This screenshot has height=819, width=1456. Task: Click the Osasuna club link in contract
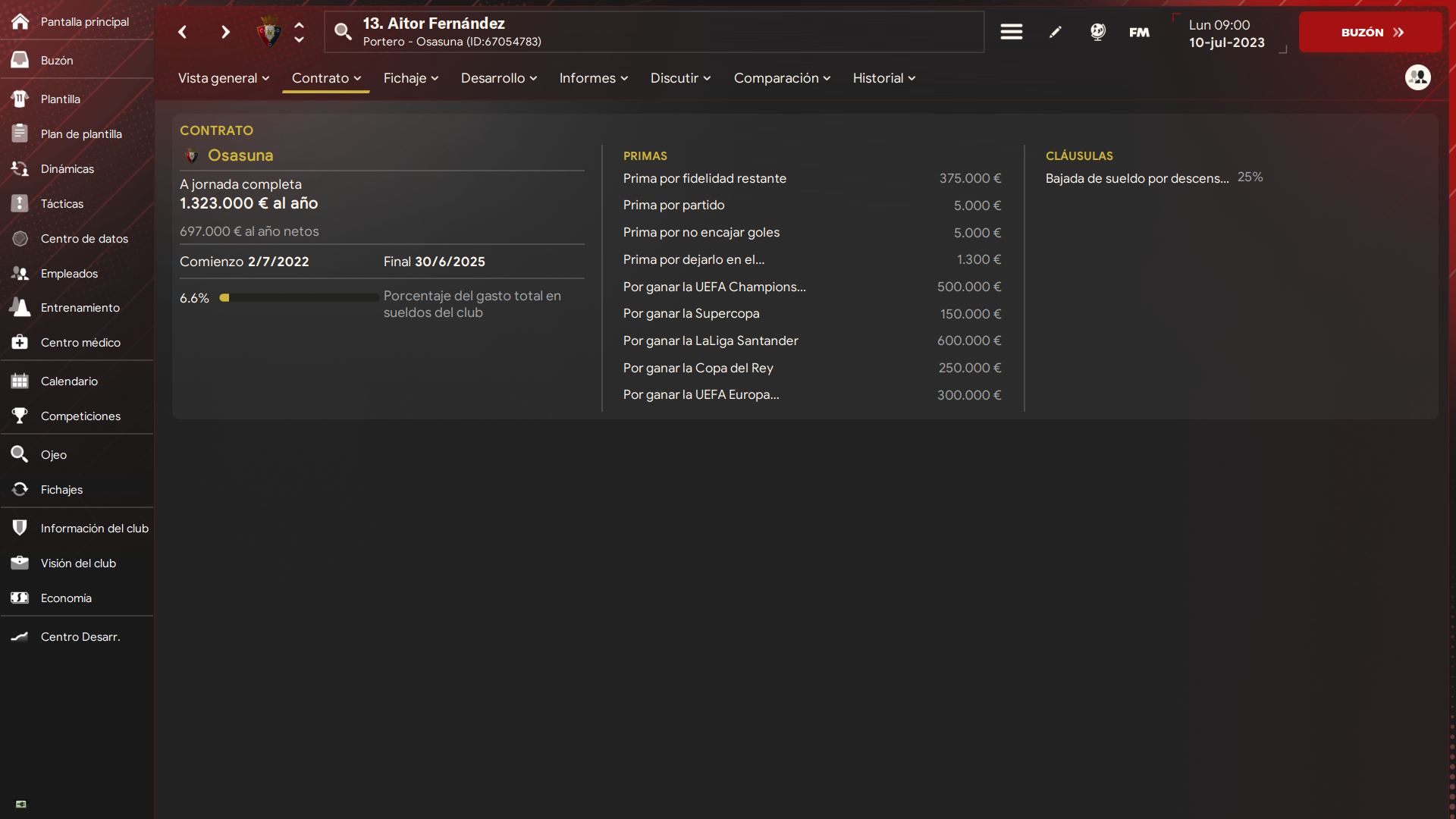tap(240, 155)
